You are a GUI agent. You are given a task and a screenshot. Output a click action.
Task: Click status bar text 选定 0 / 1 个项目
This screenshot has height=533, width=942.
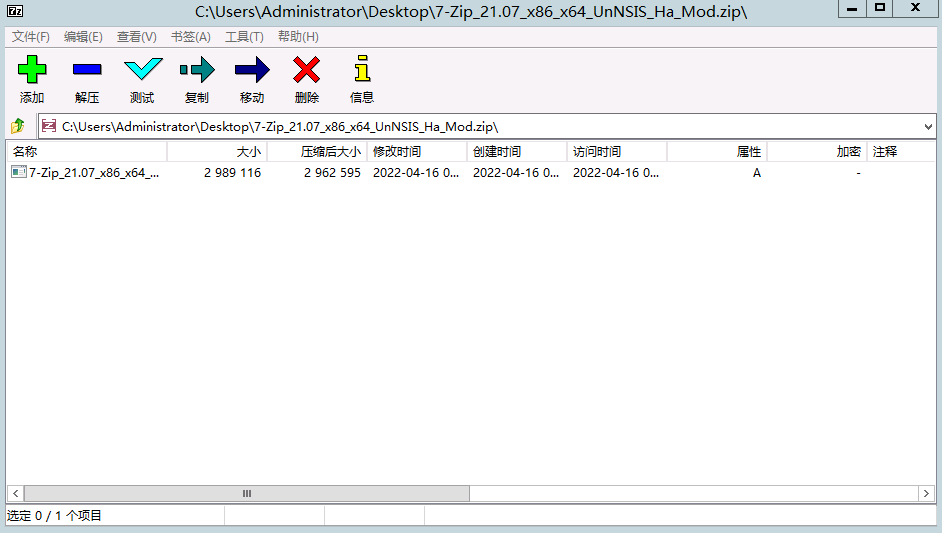[54, 516]
